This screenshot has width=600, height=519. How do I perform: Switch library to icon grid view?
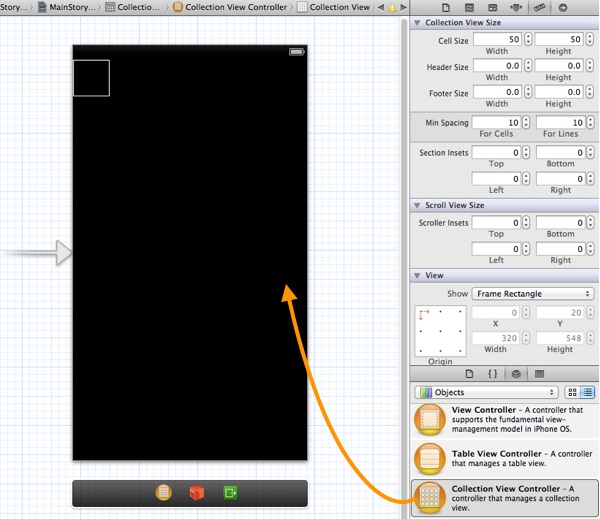[x=573, y=393]
